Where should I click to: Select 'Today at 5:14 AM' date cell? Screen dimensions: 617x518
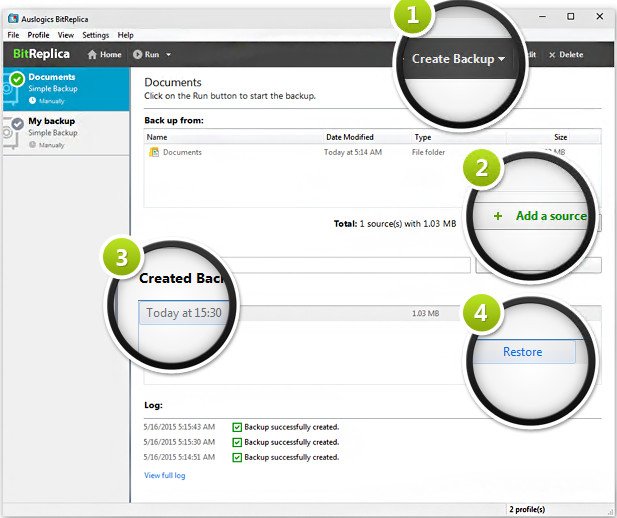[353, 152]
